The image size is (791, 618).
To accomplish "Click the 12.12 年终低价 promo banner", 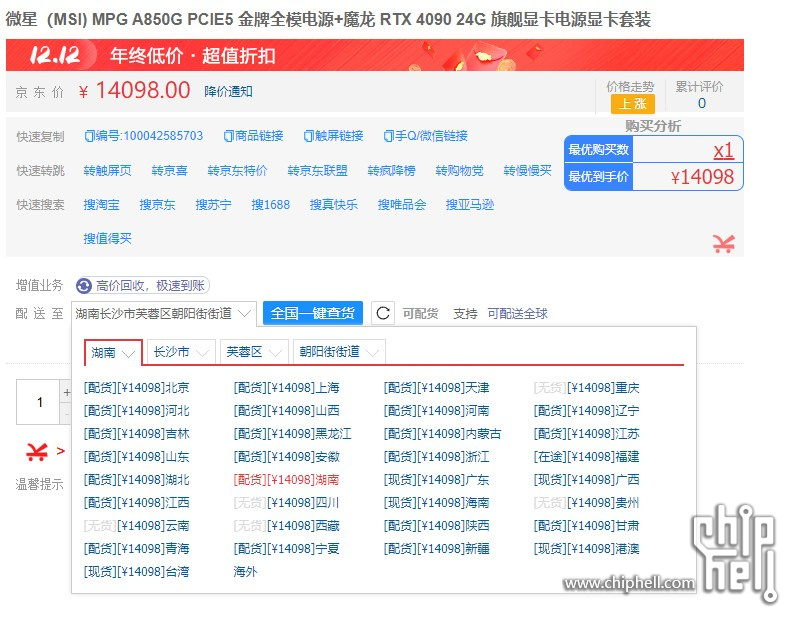I will (375, 55).
